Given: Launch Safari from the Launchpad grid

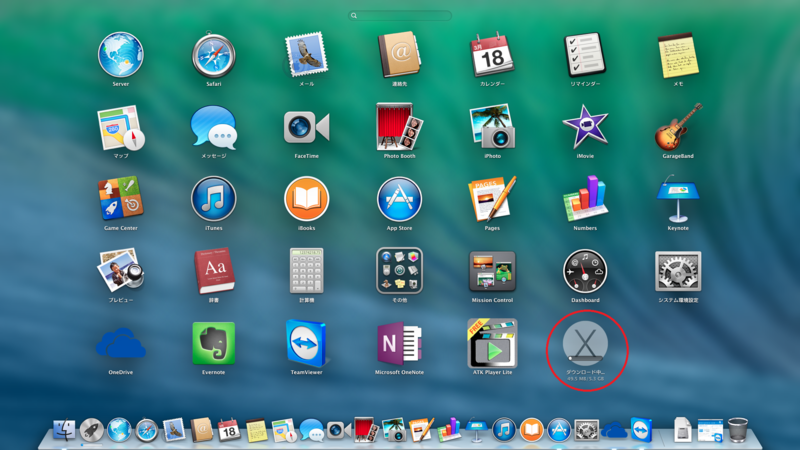Looking at the screenshot, I should pyautogui.click(x=213, y=55).
